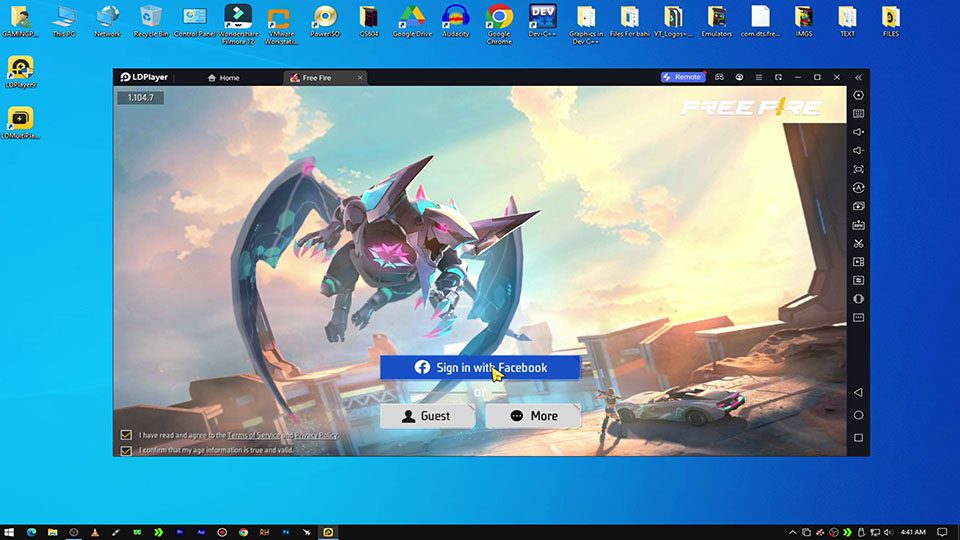This screenshot has width=960, height=540.
Task: Open Microsoft Edge from the taskbar
Action: pyautogui.click(x=31, y=532)
